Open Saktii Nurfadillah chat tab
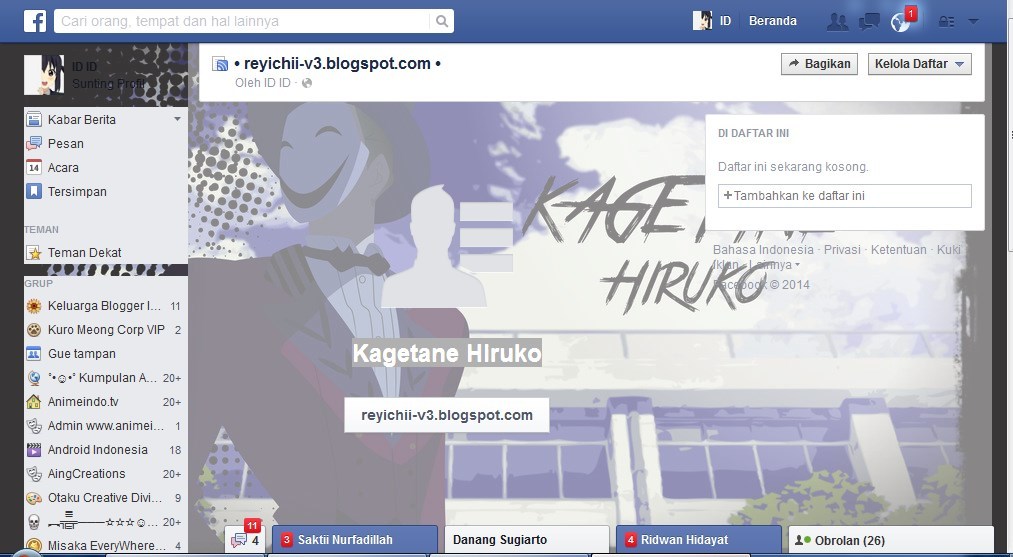Screen dimensions: 1013x557 tap(355, 540)
